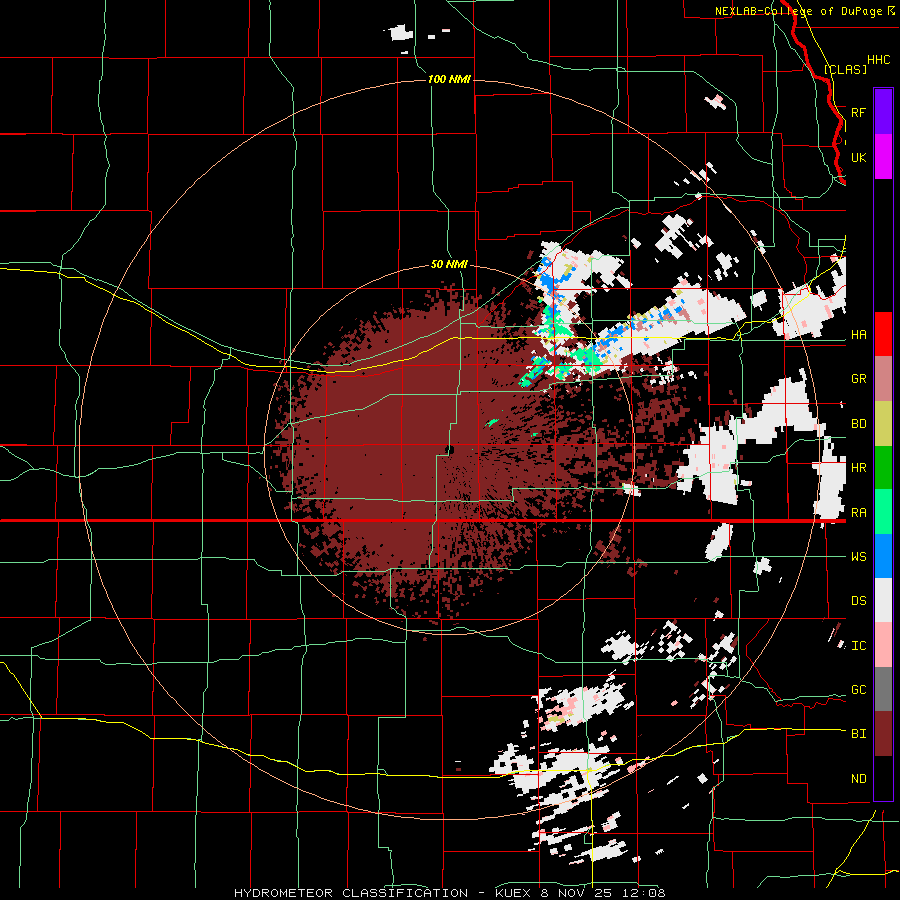Click the bright green RA legend swatch

[883, 512]
